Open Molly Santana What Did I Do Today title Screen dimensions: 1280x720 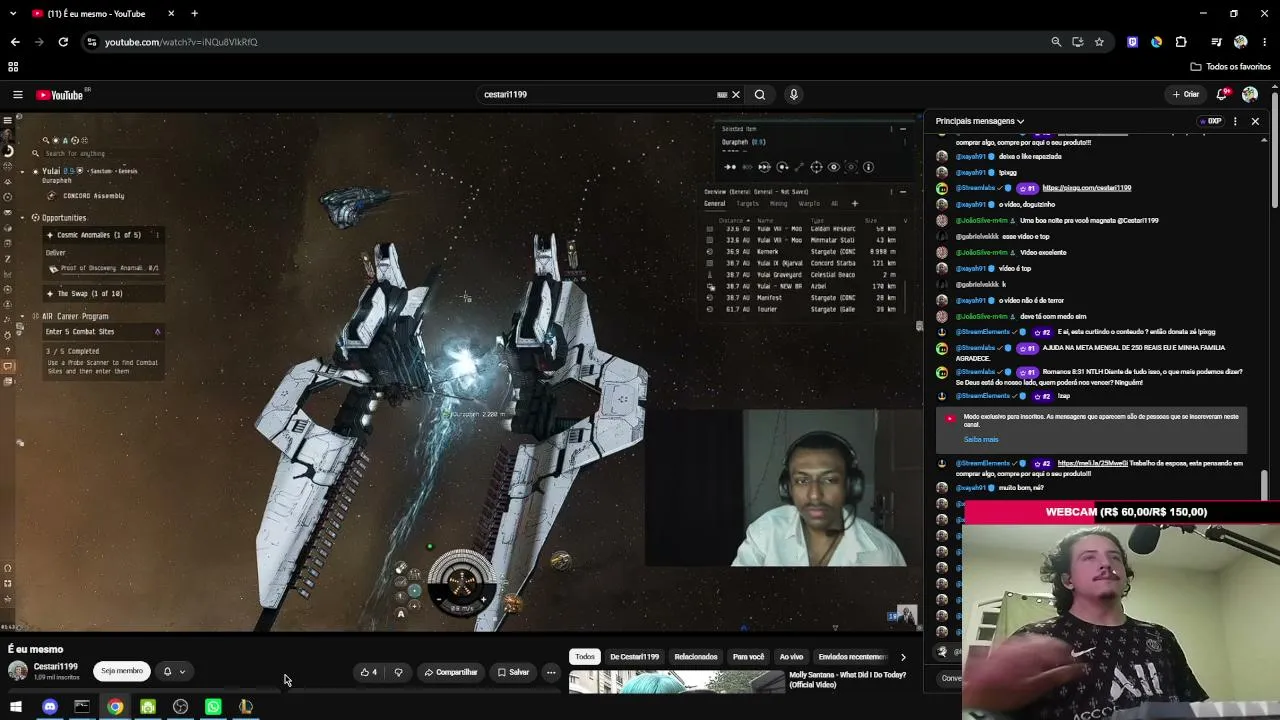pos(847,680)
